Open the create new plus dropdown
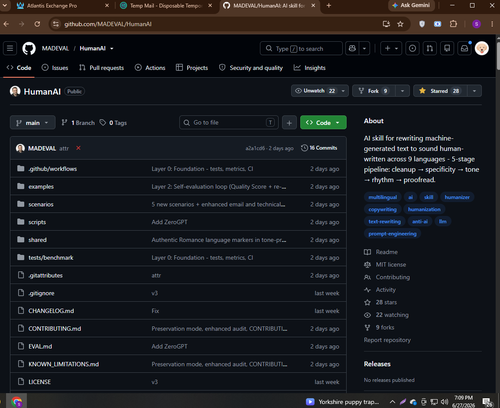The height and width of the screenshot is (408, 500). pyautogui.click(x=391, y=49)
